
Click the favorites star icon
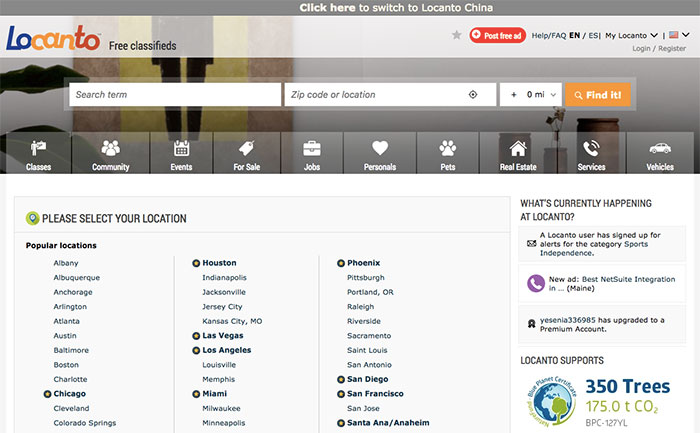tap(456, 35)
